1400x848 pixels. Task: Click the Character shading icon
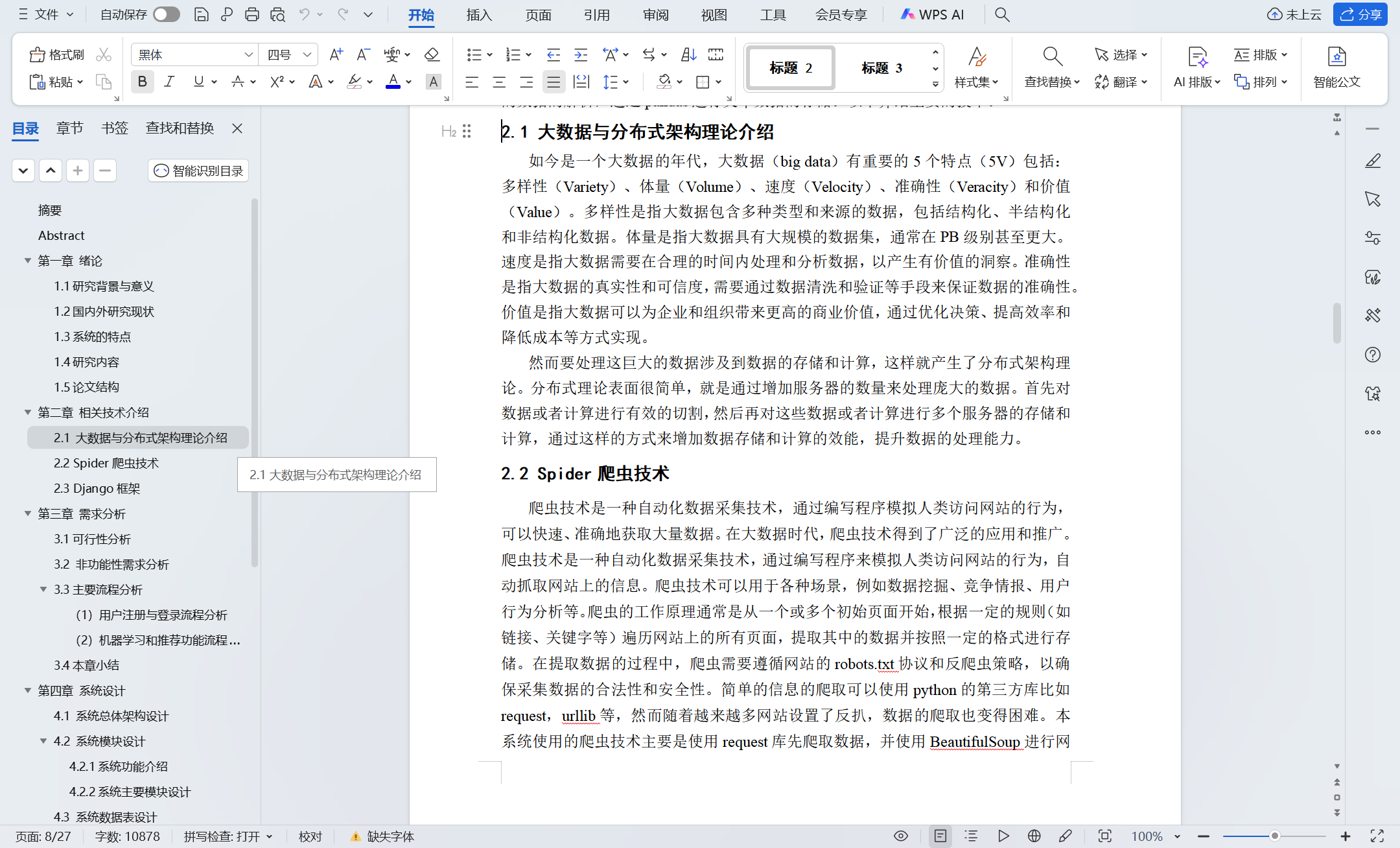click(433, 82)
